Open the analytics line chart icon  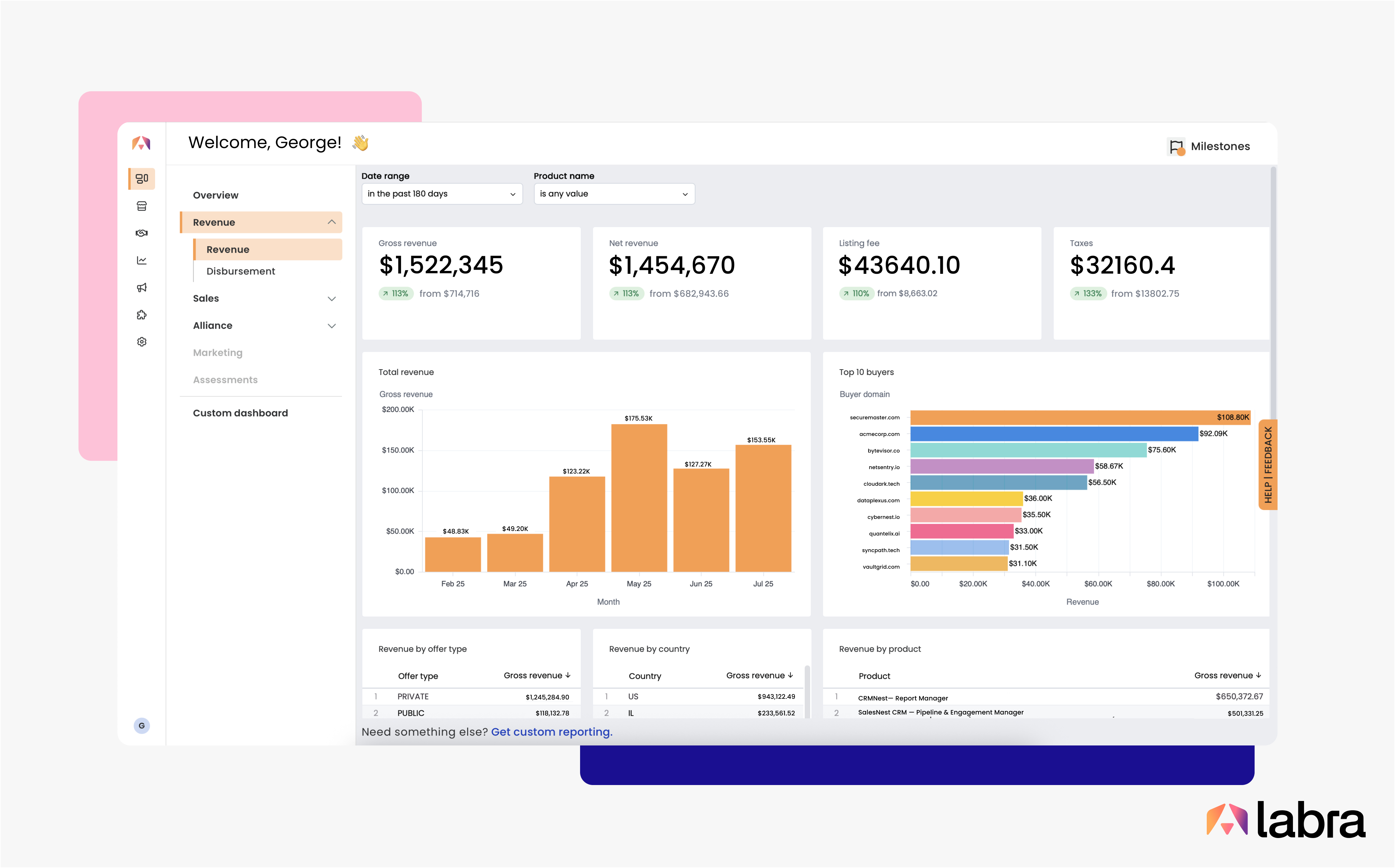pos(142,260)
